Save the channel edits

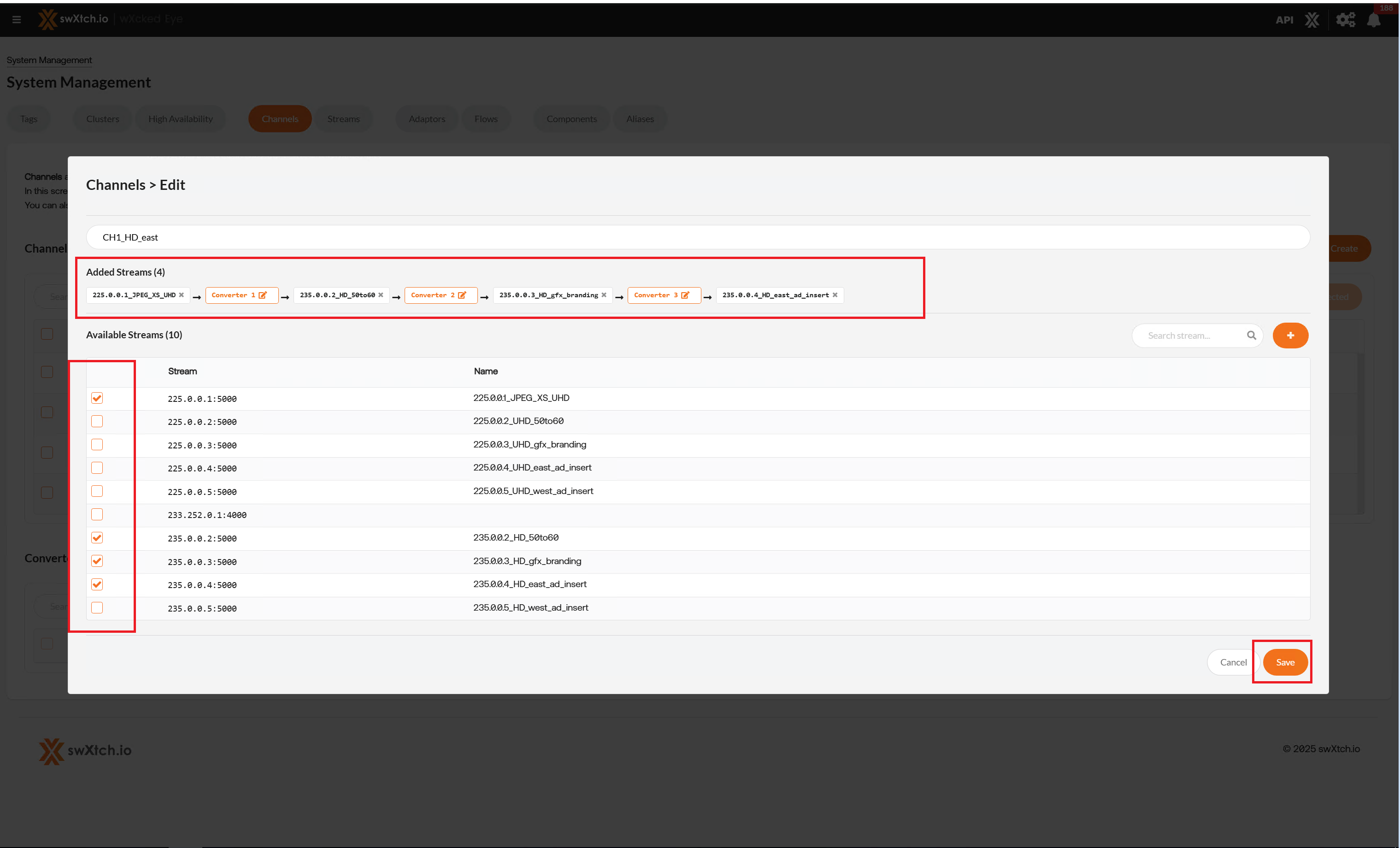click(x=1285, y=662)
